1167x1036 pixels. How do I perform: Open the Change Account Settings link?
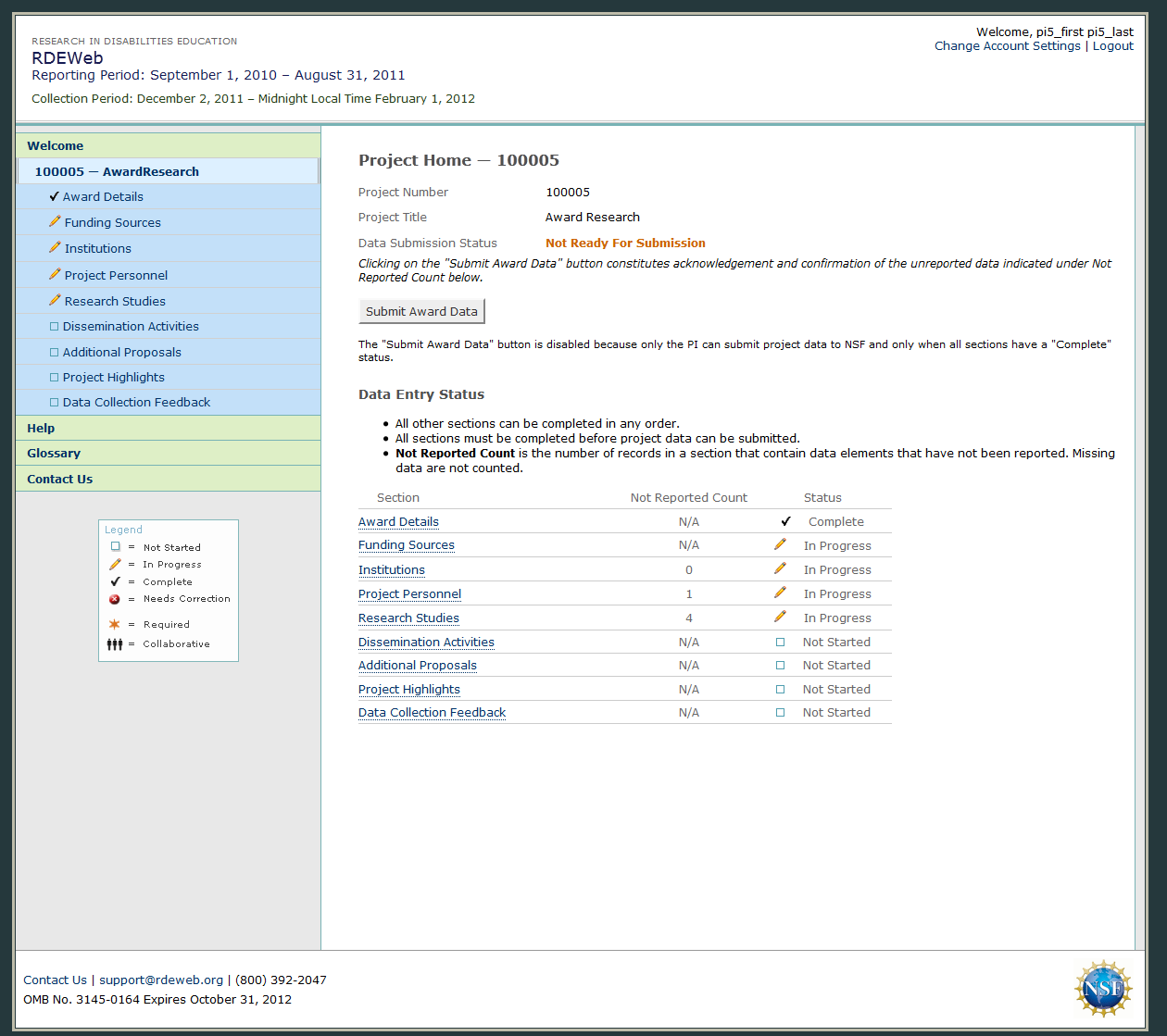pos(1007,46)
